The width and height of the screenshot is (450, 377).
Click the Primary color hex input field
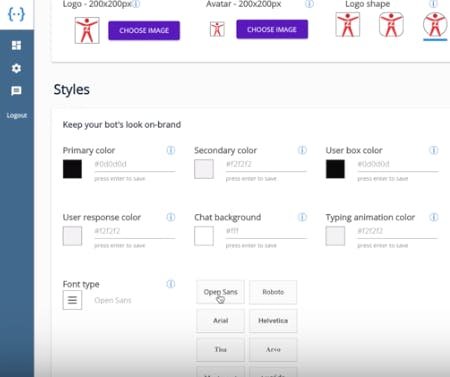[x=135, y=165]
